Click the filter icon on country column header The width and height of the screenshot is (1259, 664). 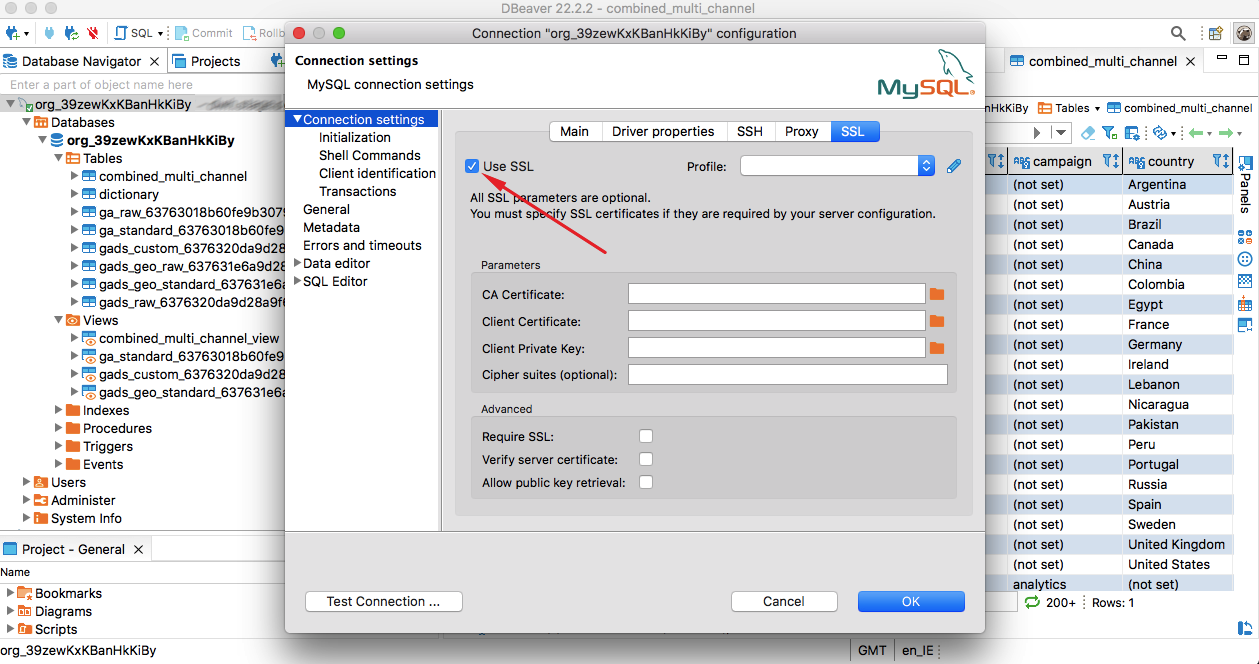point(1220,161)
